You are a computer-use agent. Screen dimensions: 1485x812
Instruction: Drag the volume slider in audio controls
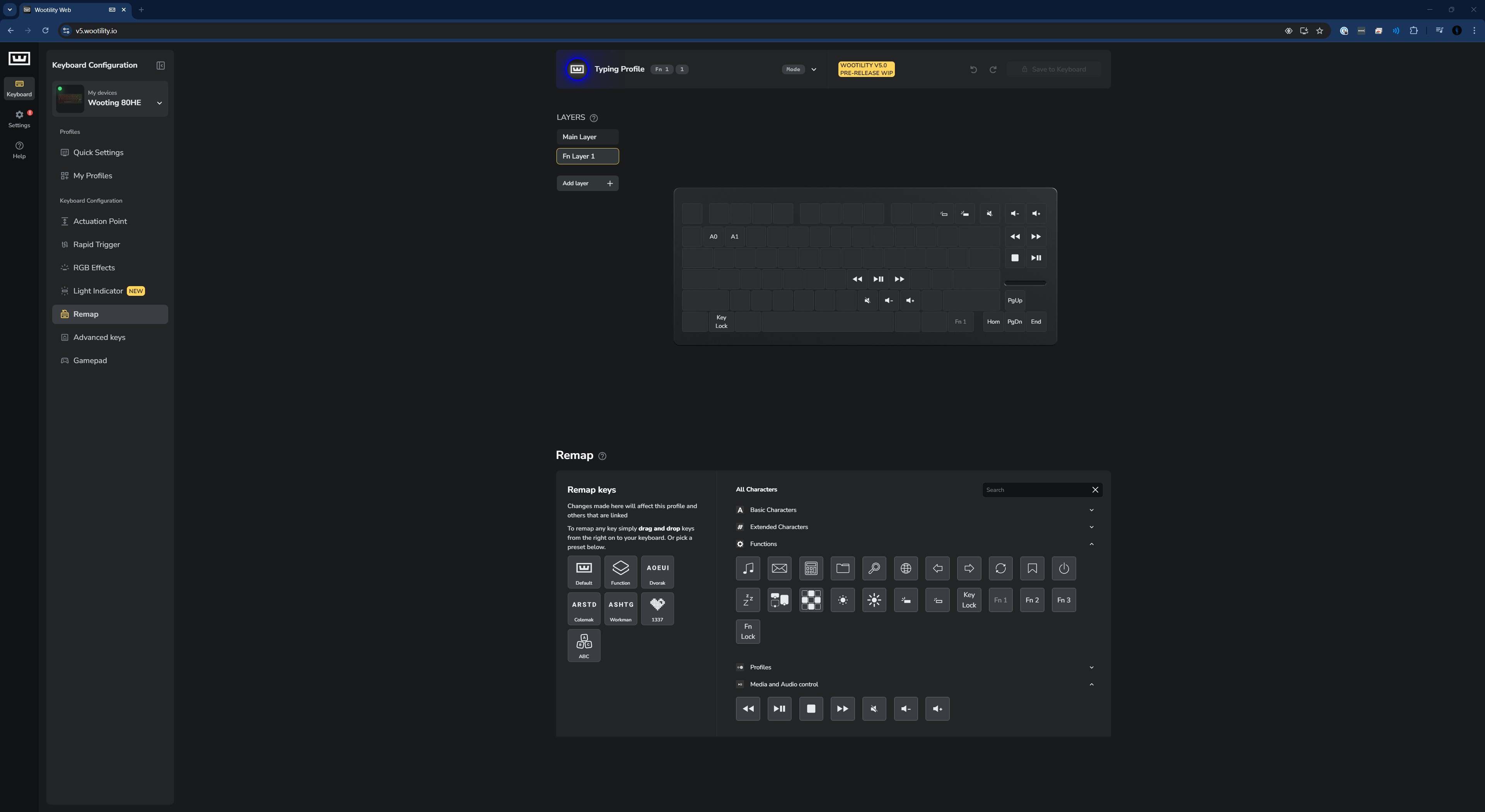[x=1026, y=281]
